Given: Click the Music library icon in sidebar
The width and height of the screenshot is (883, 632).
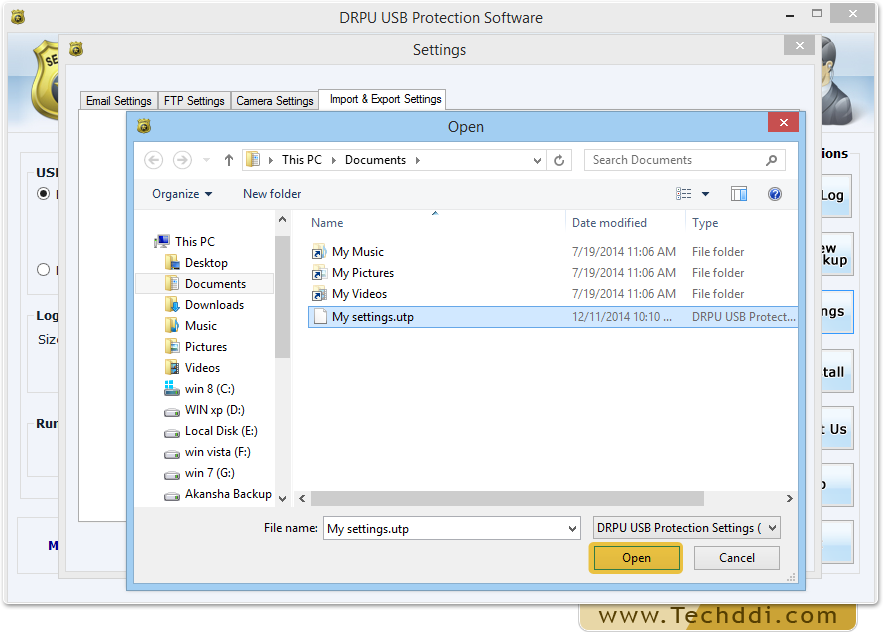Looking at the screenshot, I should pyautogui.click(x=172, y=326).
